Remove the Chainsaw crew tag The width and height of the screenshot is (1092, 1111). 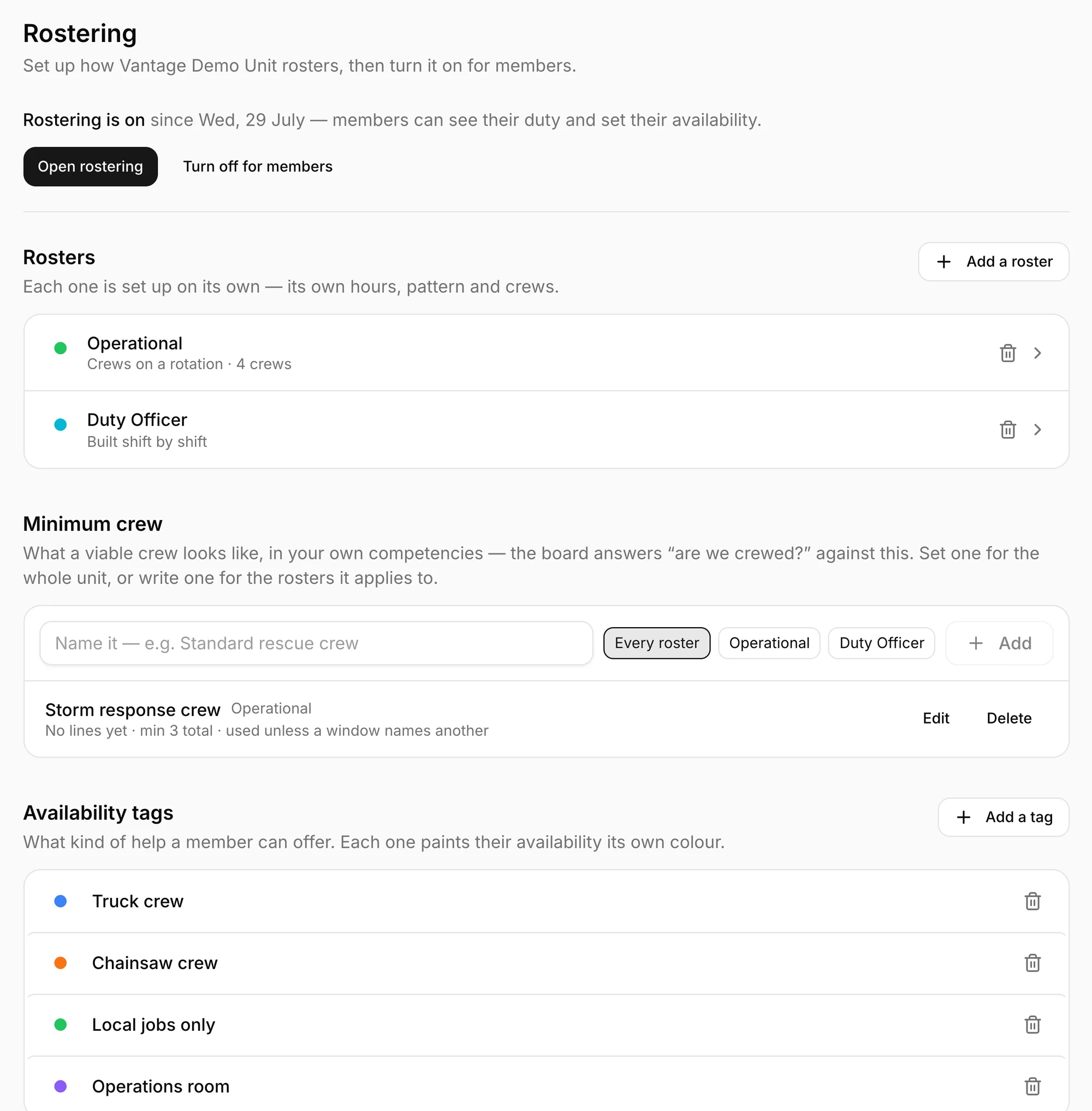tap(1032, 963)
